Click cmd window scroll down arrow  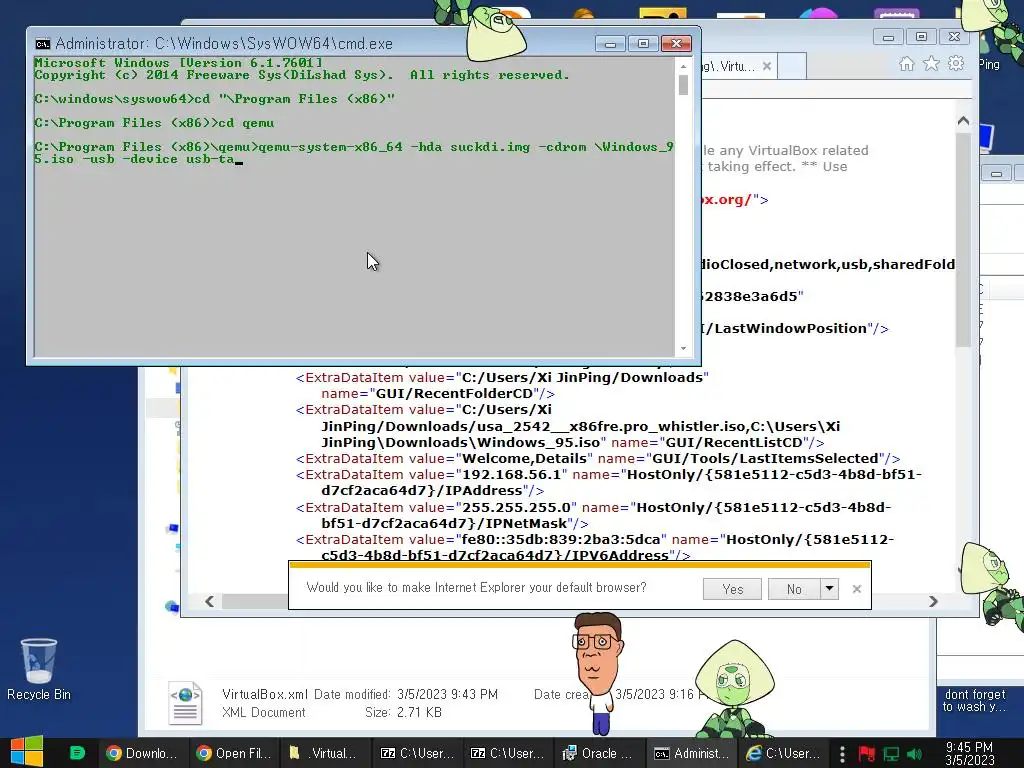click(683, 348)
